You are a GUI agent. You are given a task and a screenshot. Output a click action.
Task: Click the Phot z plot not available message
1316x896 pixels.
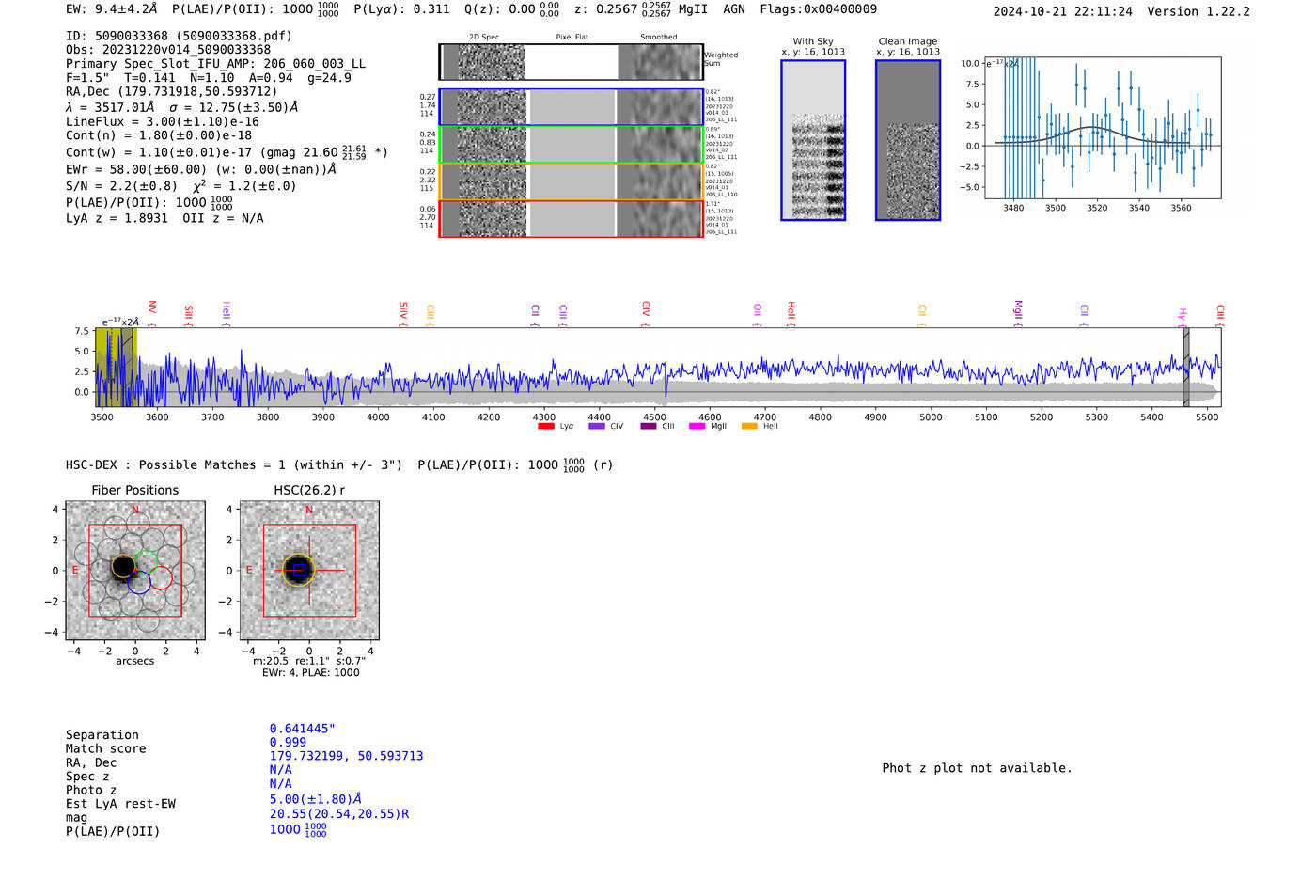(977, 768)
